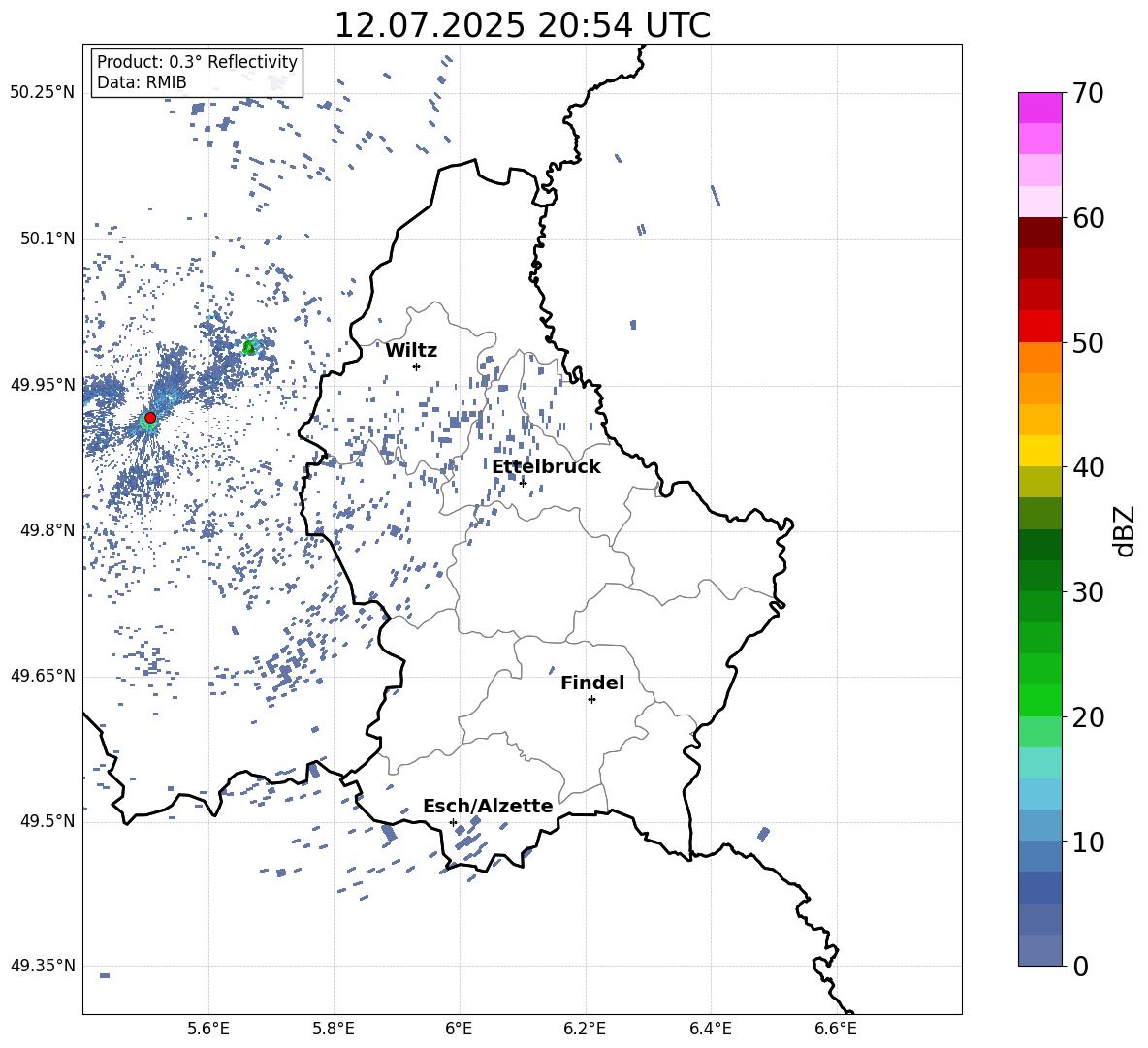Click the dark maroon swatch below 60
The width and height of the screenshot is (1148, 1048).
click(x=1039, y=233)
